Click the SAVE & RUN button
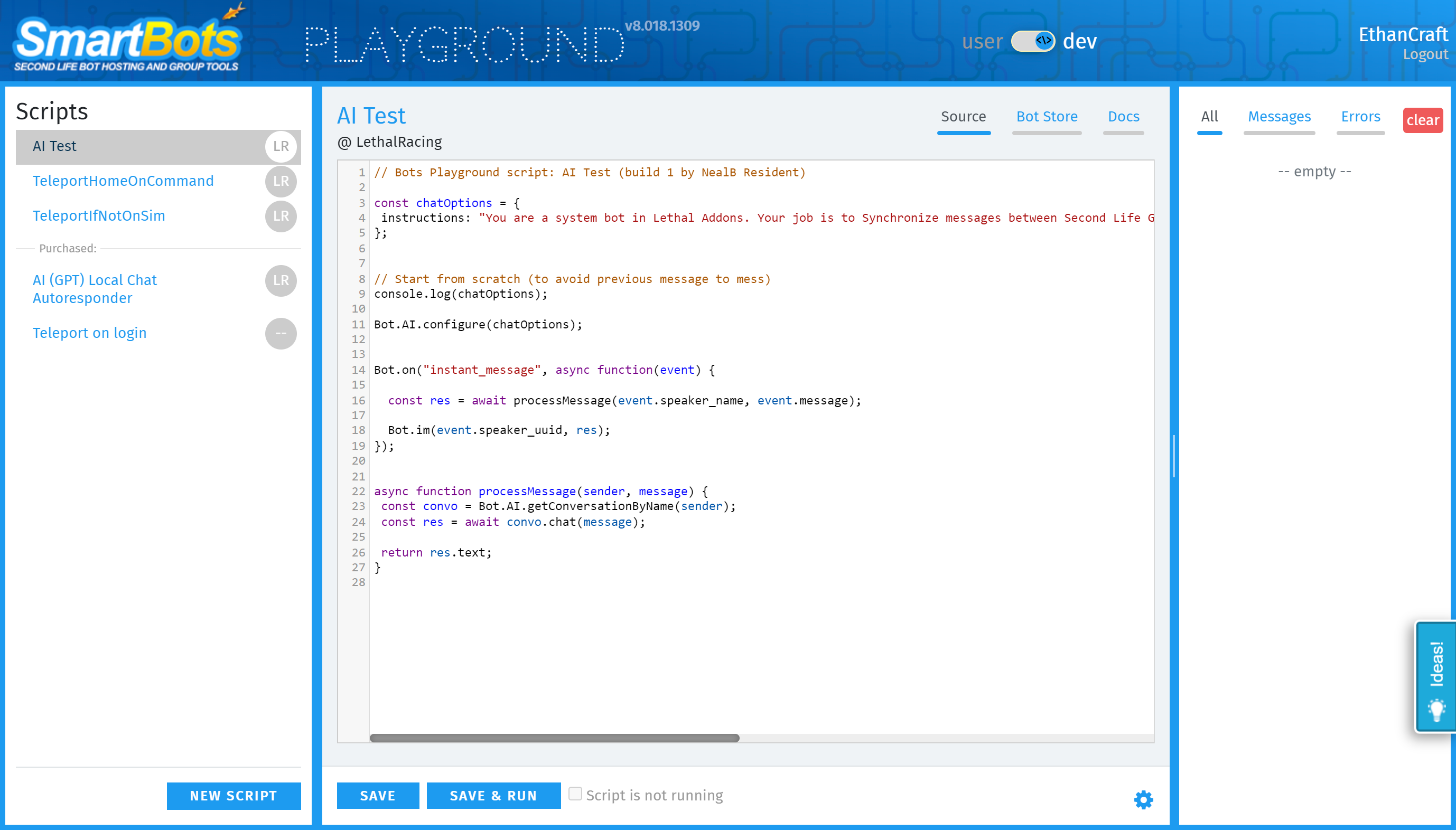The width and height of the screenshot is (1456, 830). click(493, 795)
